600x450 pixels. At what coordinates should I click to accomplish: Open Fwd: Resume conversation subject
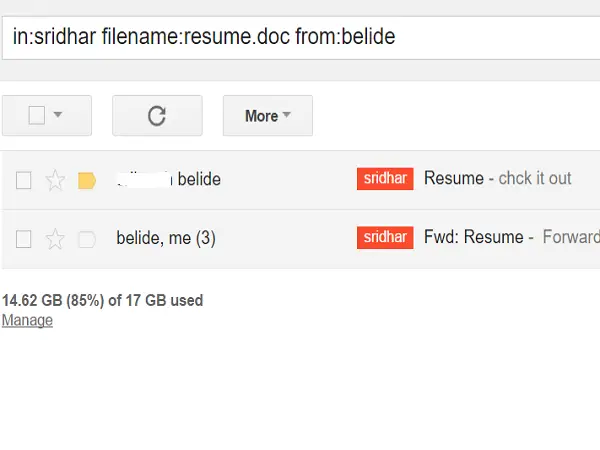pyautogui.click(x=473, y=237)
